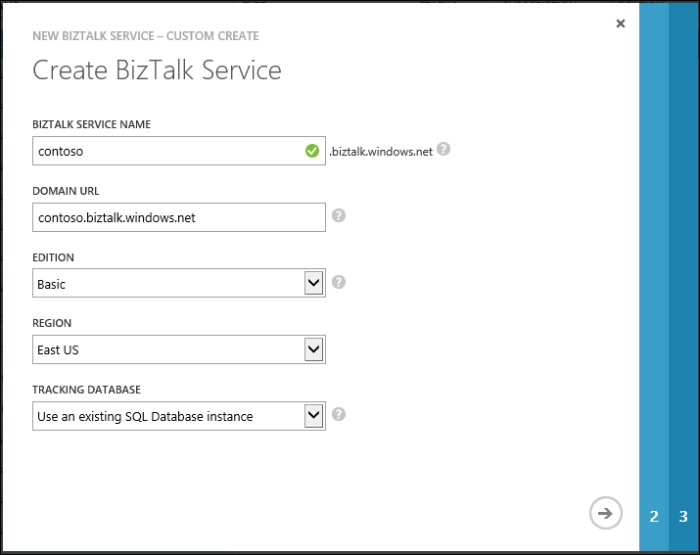
Task: Click green validation checkmark in service name
Action: (x=312, y=151)
